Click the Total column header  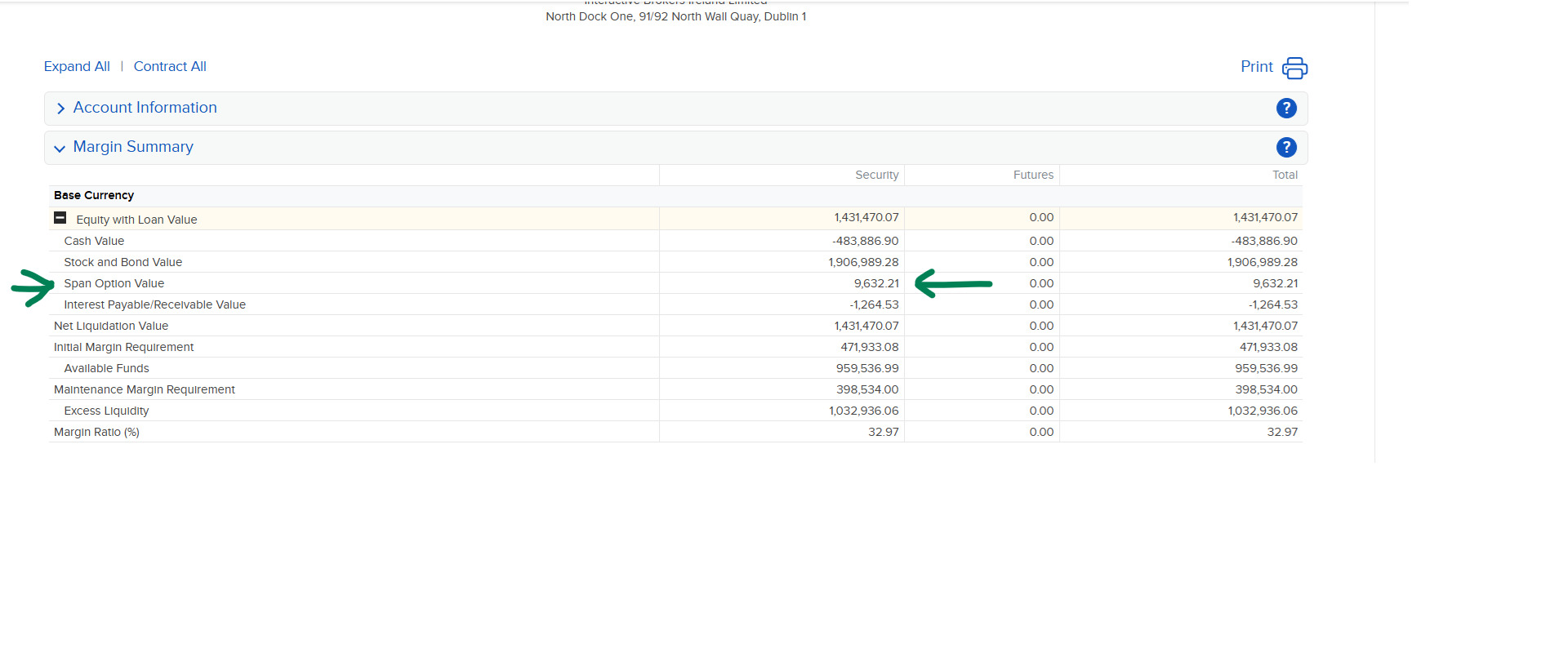pos(1285,175)
